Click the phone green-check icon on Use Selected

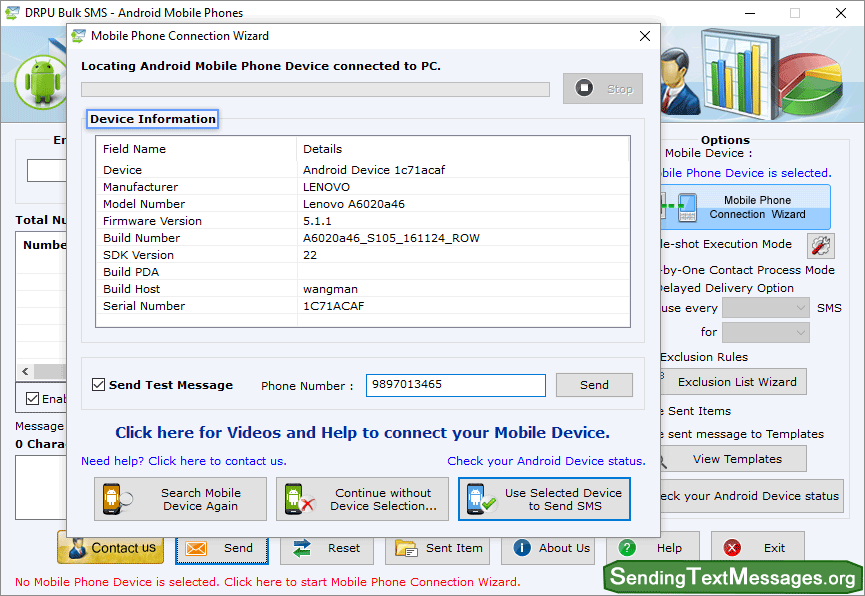(x=481, y=499)
